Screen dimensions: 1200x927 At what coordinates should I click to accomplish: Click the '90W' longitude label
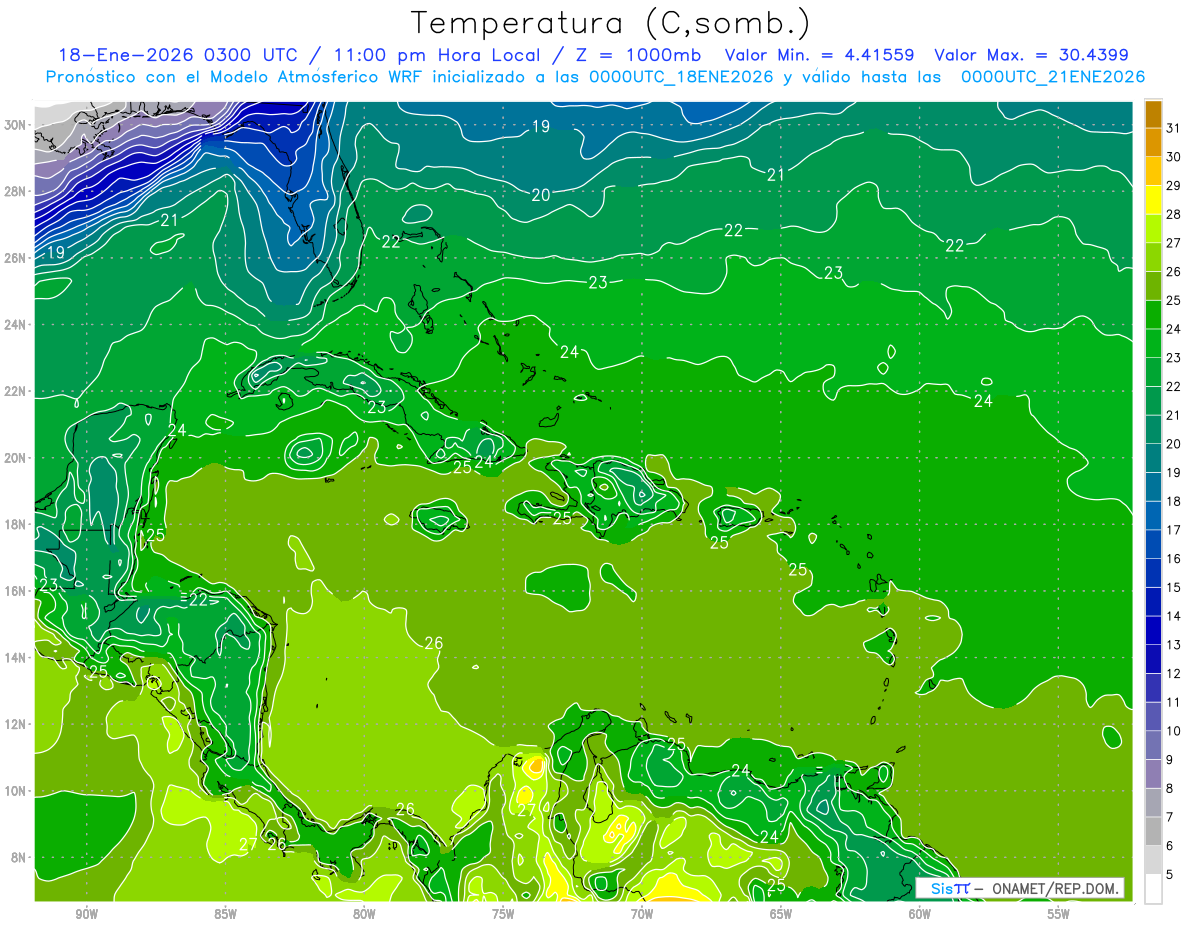[x=86, y=914]
